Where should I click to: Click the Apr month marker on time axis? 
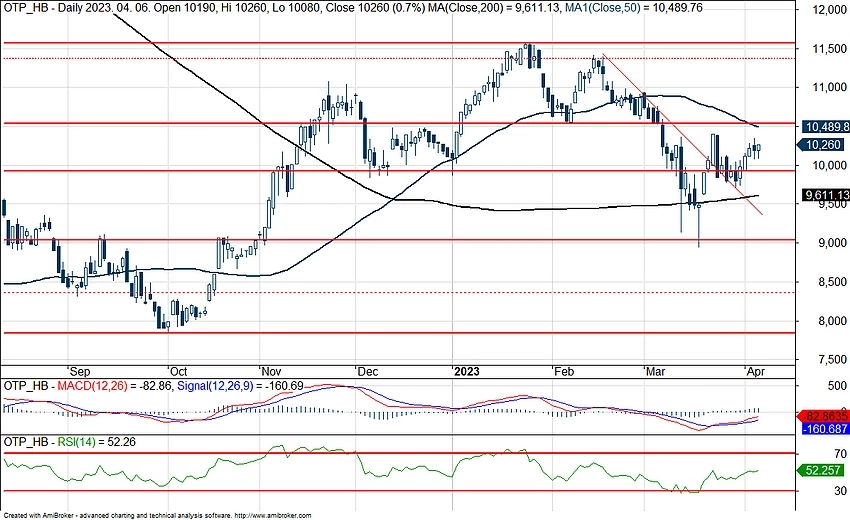tap(756, 371)
